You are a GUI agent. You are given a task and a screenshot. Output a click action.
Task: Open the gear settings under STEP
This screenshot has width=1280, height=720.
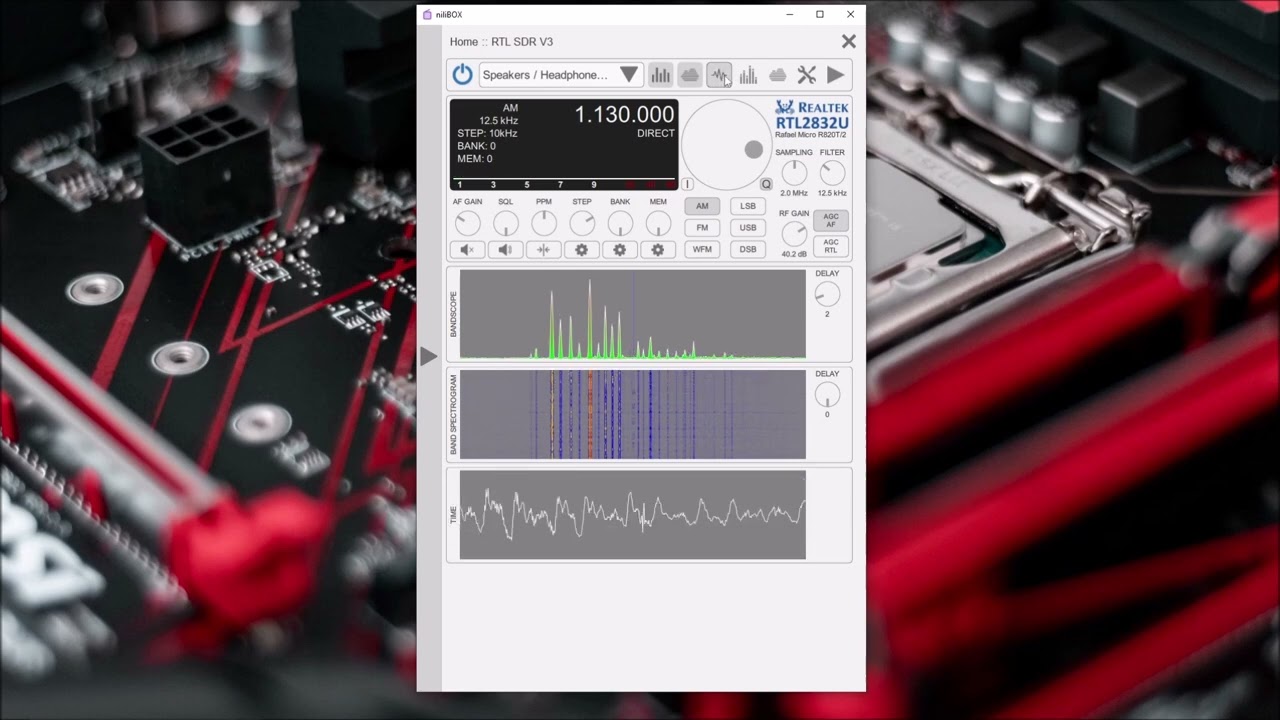click(x=581, y=250)
